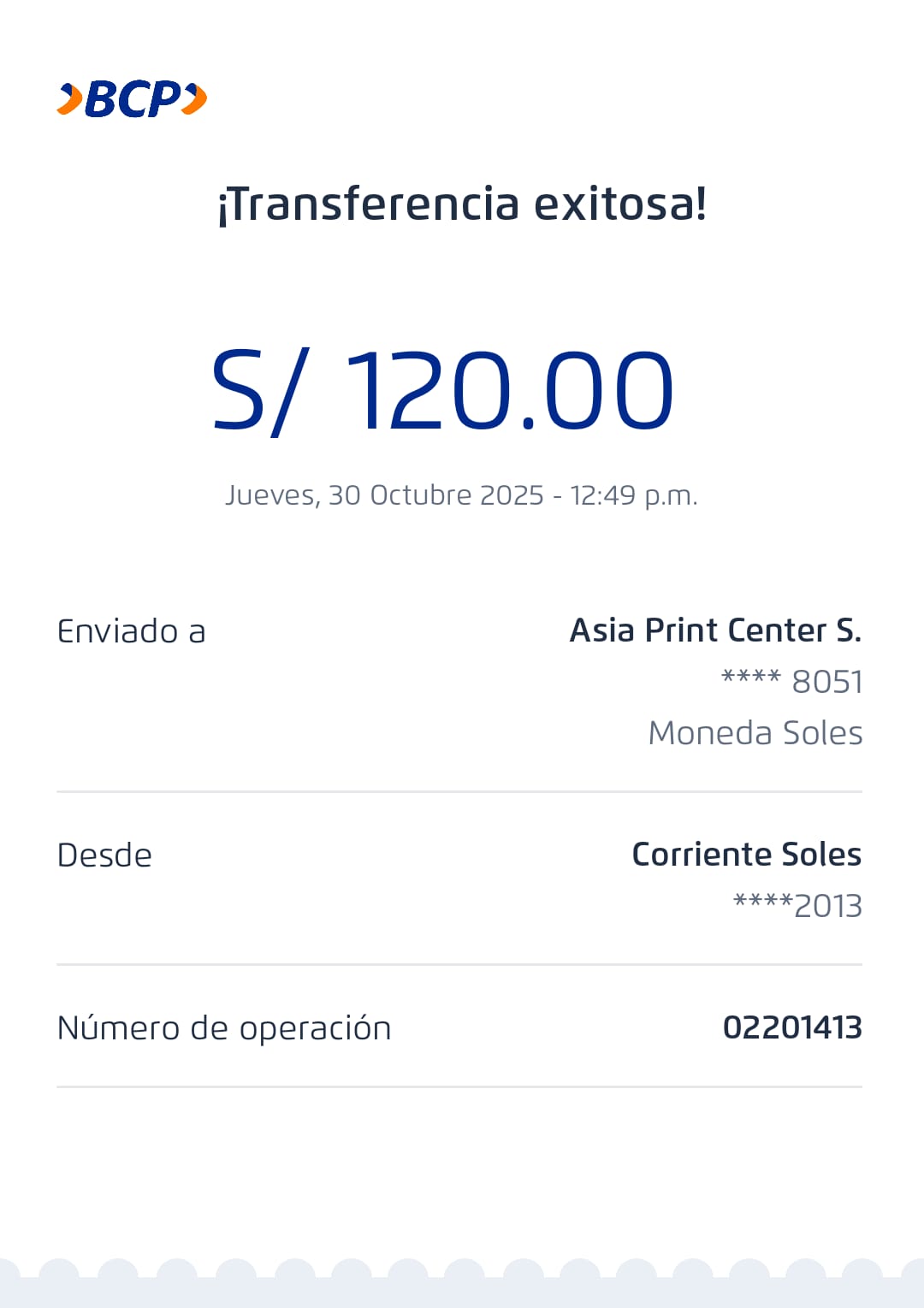This screenshot has width=924, height=1308.
Task: Select the S/ 120.00 transfer amount
Action: pyautogui.click(x=443, y=391)
